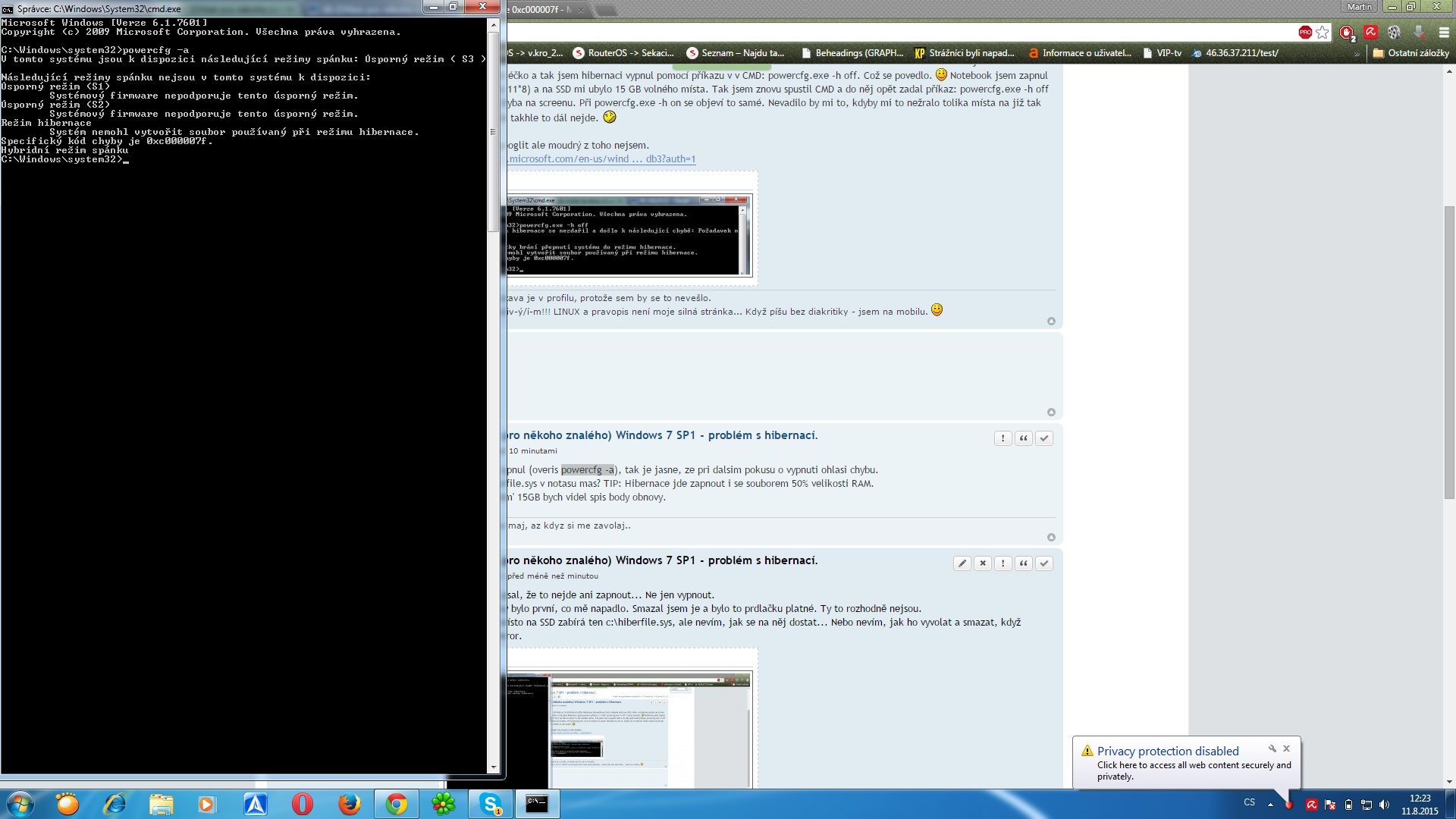Switch the CS keyboard language indicator
This screenshot has height=819, width=1456.
coord(1249,802)
